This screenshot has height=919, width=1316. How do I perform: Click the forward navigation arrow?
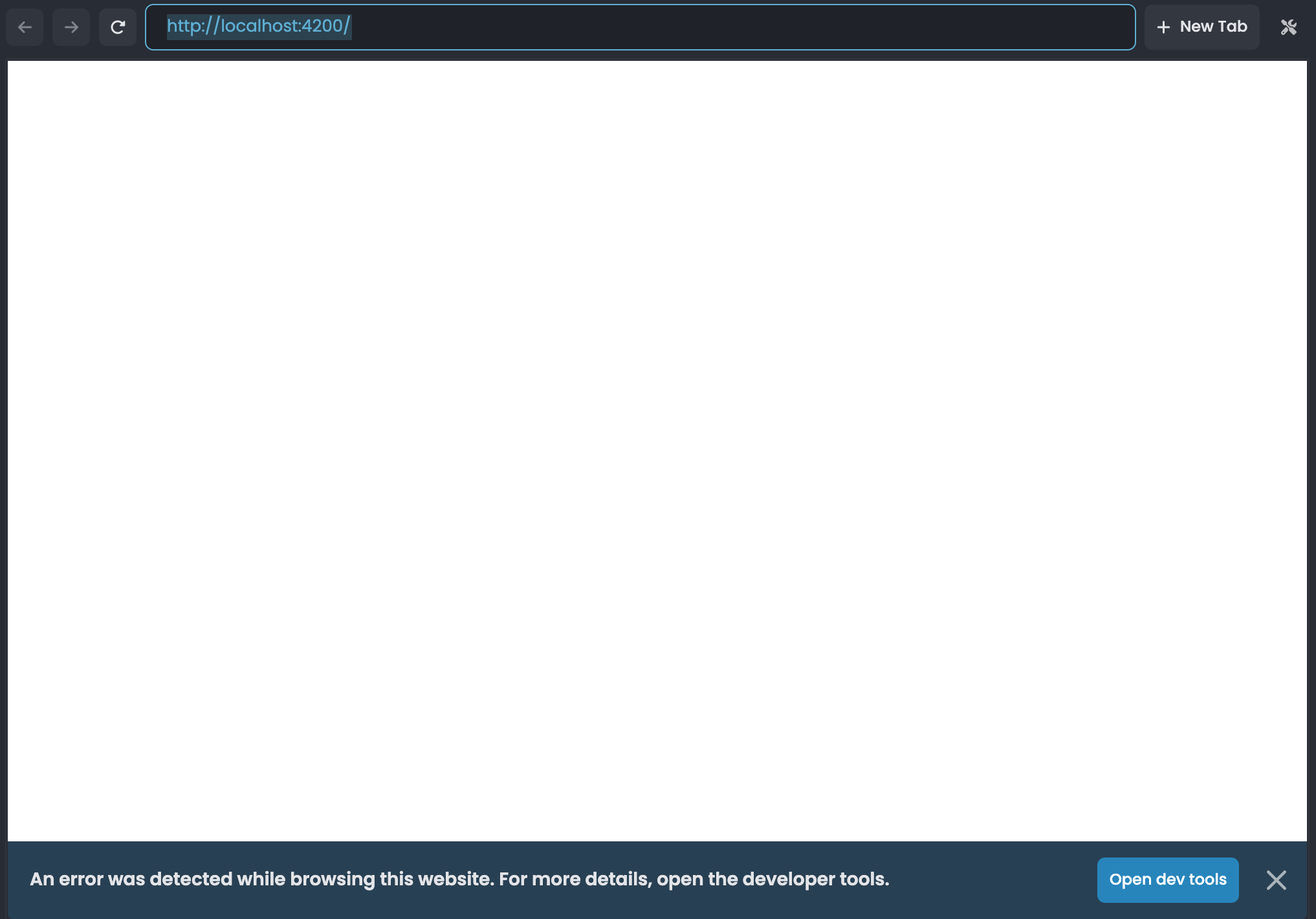[x=71, y=27]
